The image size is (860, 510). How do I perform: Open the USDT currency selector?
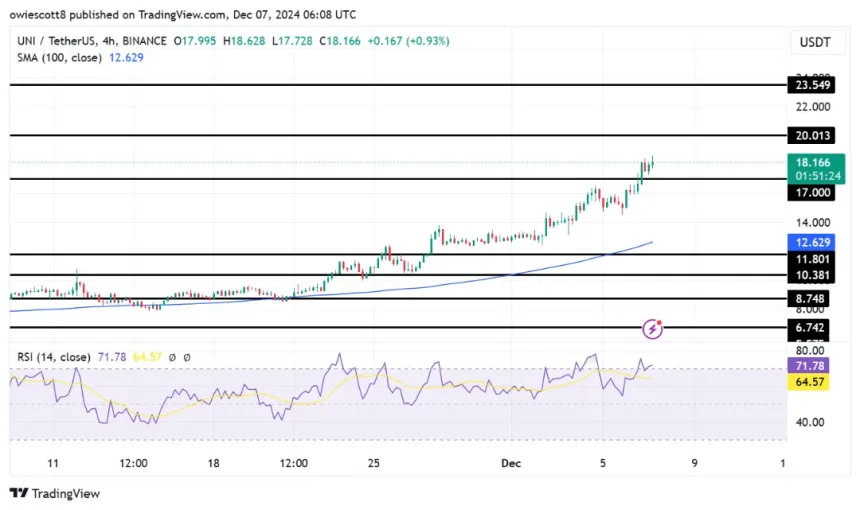coord(816,42)
